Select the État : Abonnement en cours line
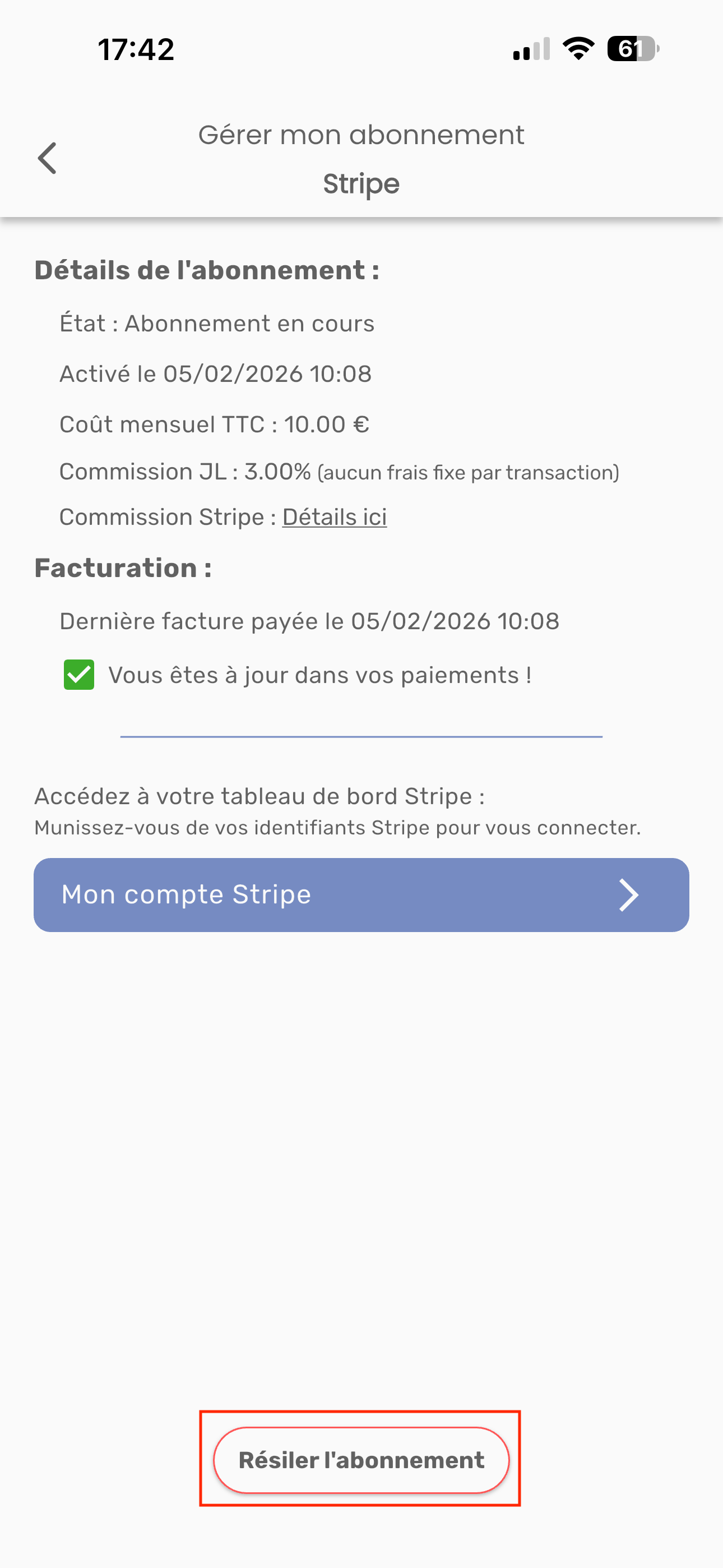The height and width of the screenshot is (1568, 723). pos(217,324)
